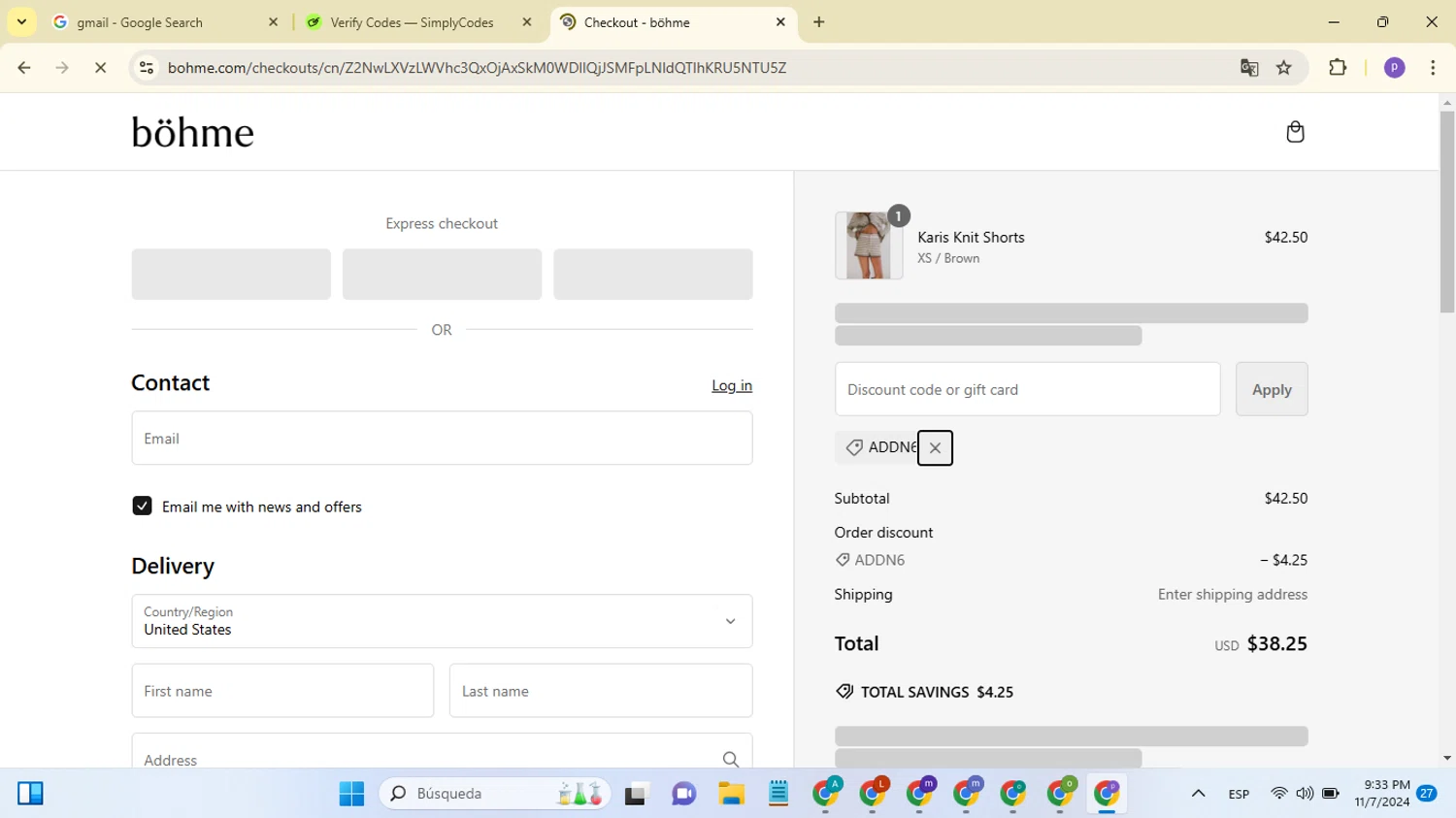1456x818 pixels.
Task: Click the TOTAL SAVINGS $4.25 text
Action: click(937, 692)
